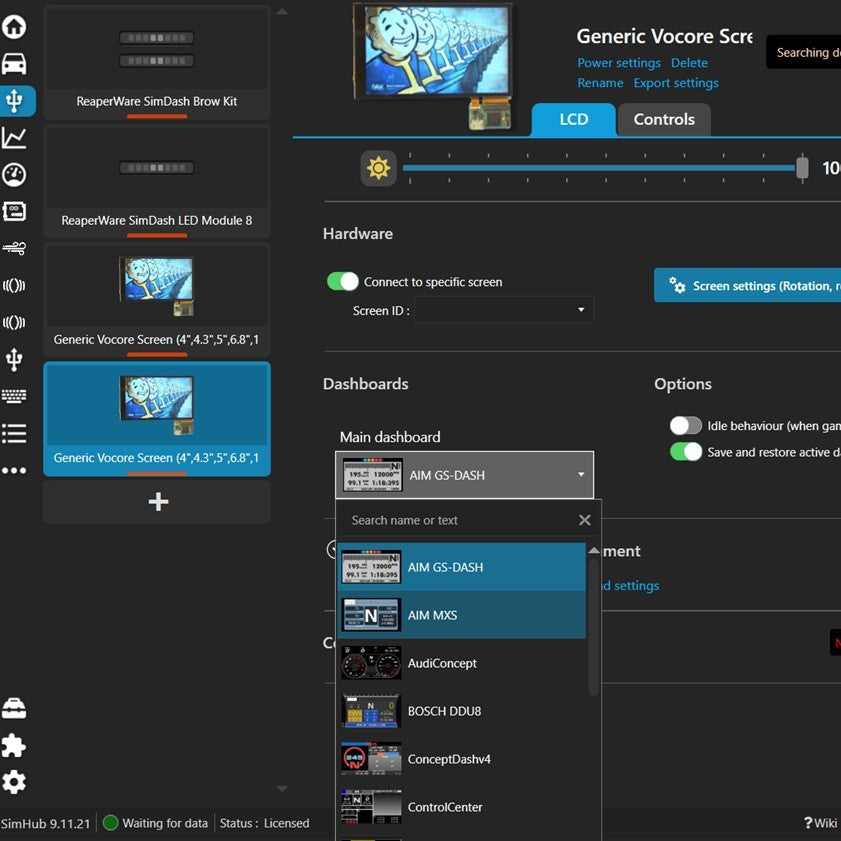Select BOSCH DDU8 in dashboard list

point(461,711)
